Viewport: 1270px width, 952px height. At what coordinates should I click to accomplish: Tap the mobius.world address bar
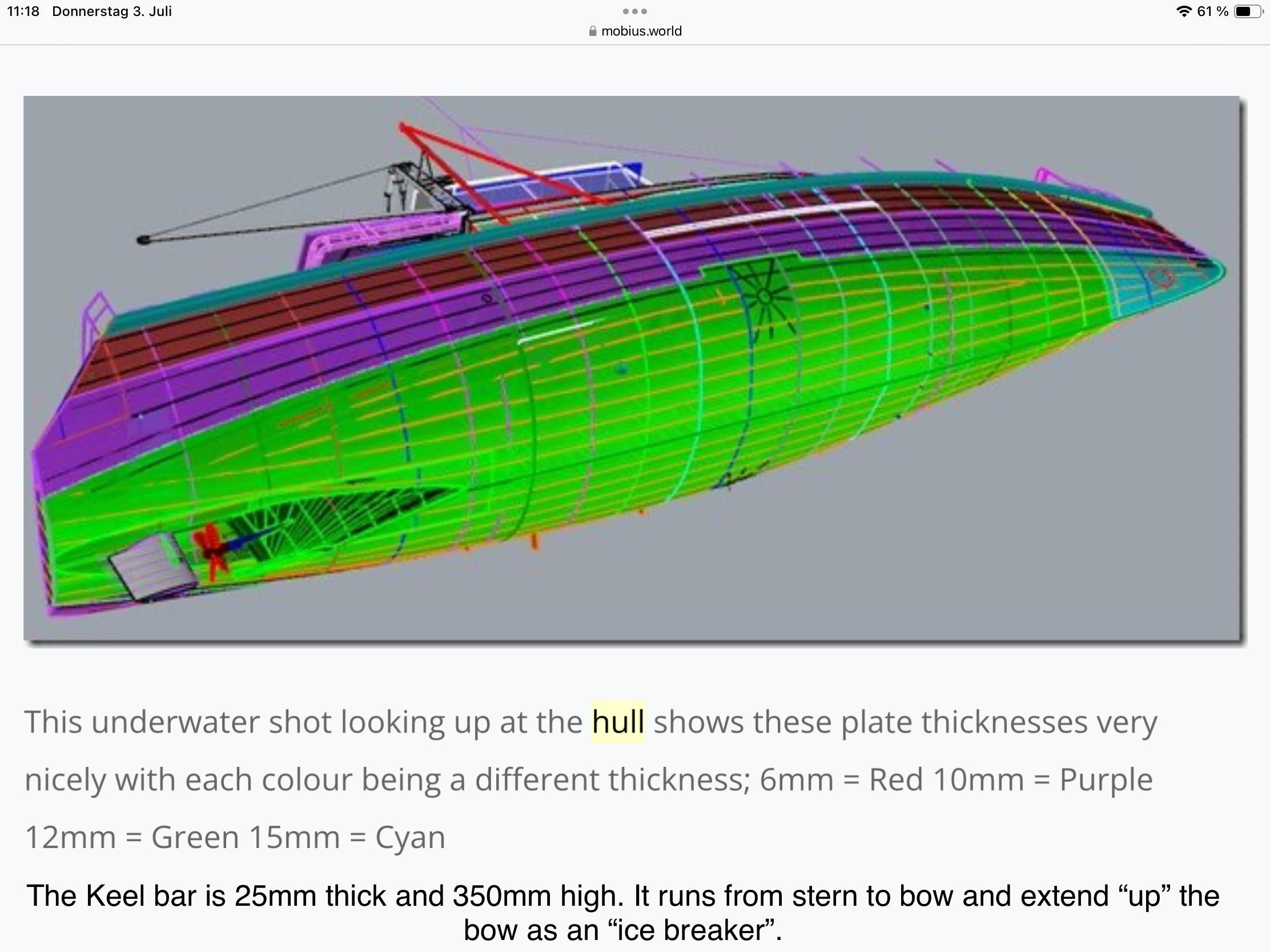(635, 31)
